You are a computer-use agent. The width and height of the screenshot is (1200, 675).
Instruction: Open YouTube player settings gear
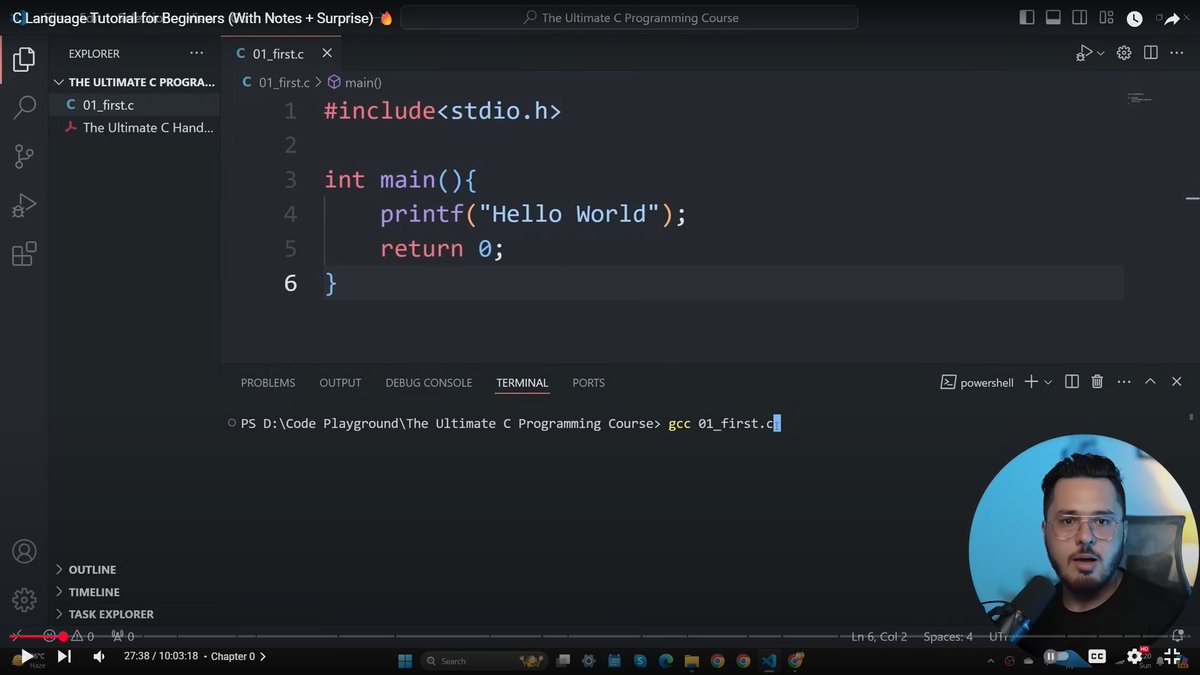(x=1136, y=656)
